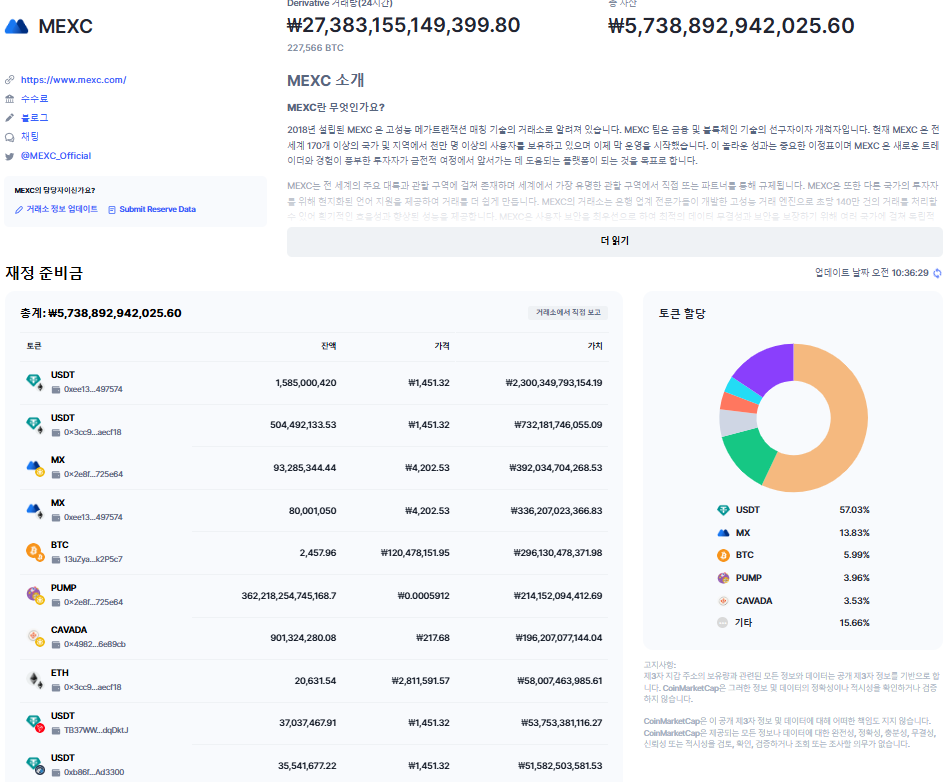This screenshot has width=948, height=782.
Task: Click the 토큰 column header
Action: (x=34, y=346)
